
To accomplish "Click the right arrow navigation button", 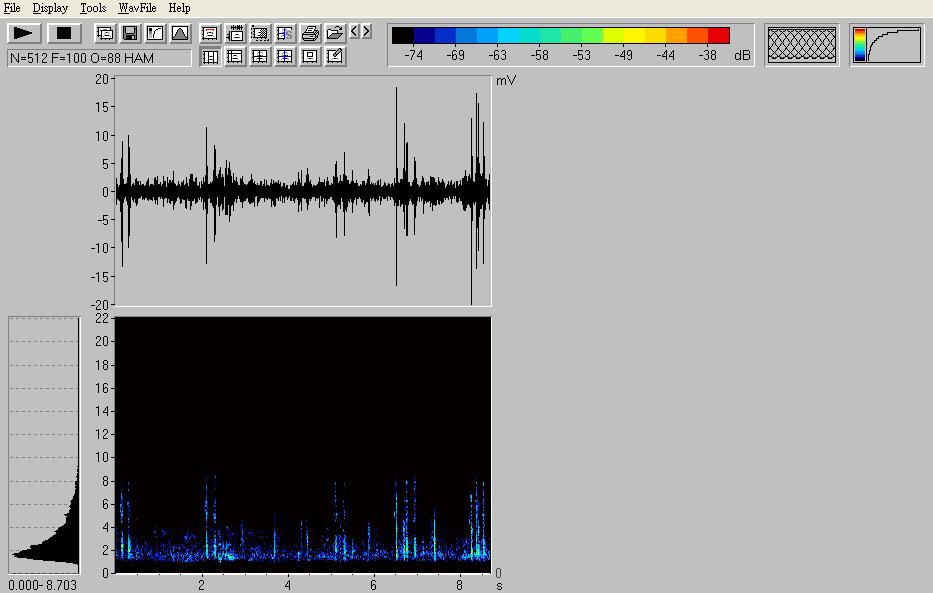I will tap(367, 32).
